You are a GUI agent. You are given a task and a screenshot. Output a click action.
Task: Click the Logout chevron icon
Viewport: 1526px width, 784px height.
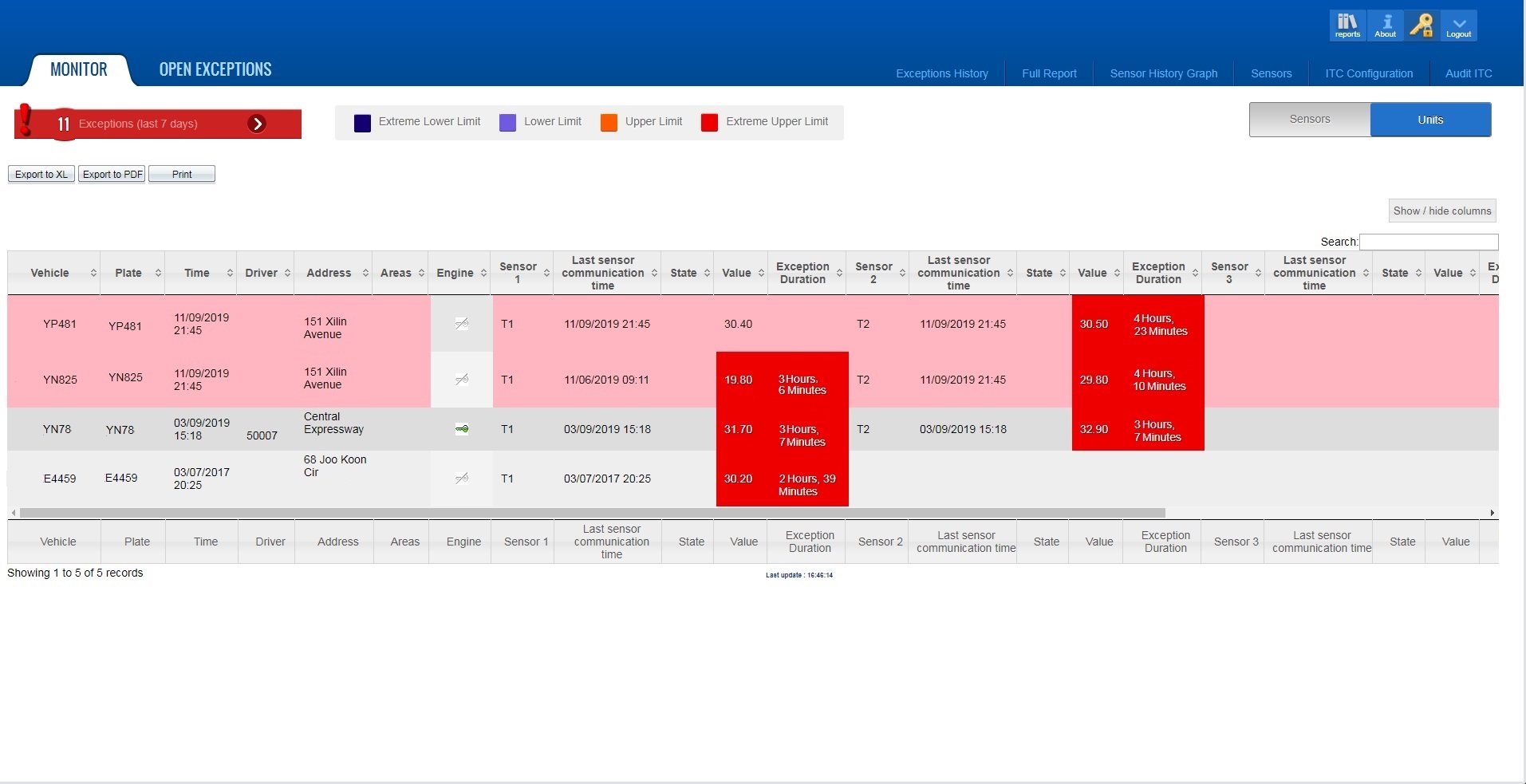coord(1458,25)
